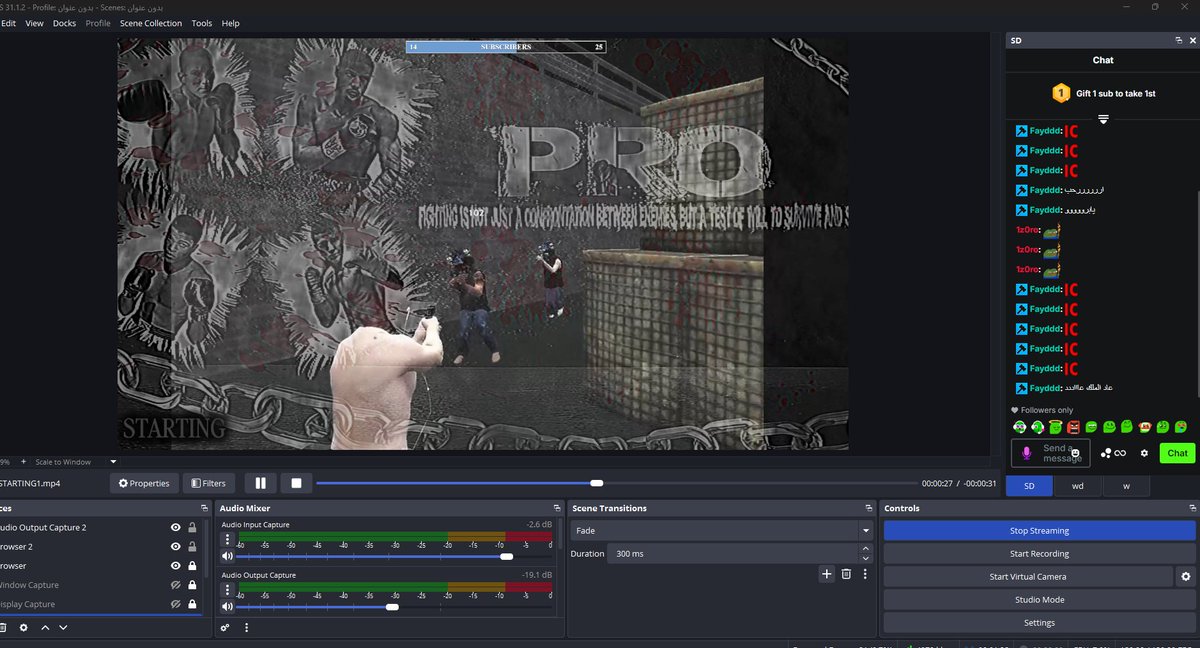This screenshot has width=1200, height=648.
Task: Enable Studio Mode
Action: point(1039,600)
